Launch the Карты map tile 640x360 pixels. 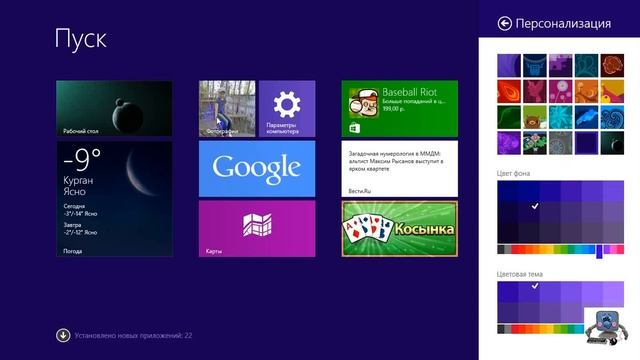point(257,229)
